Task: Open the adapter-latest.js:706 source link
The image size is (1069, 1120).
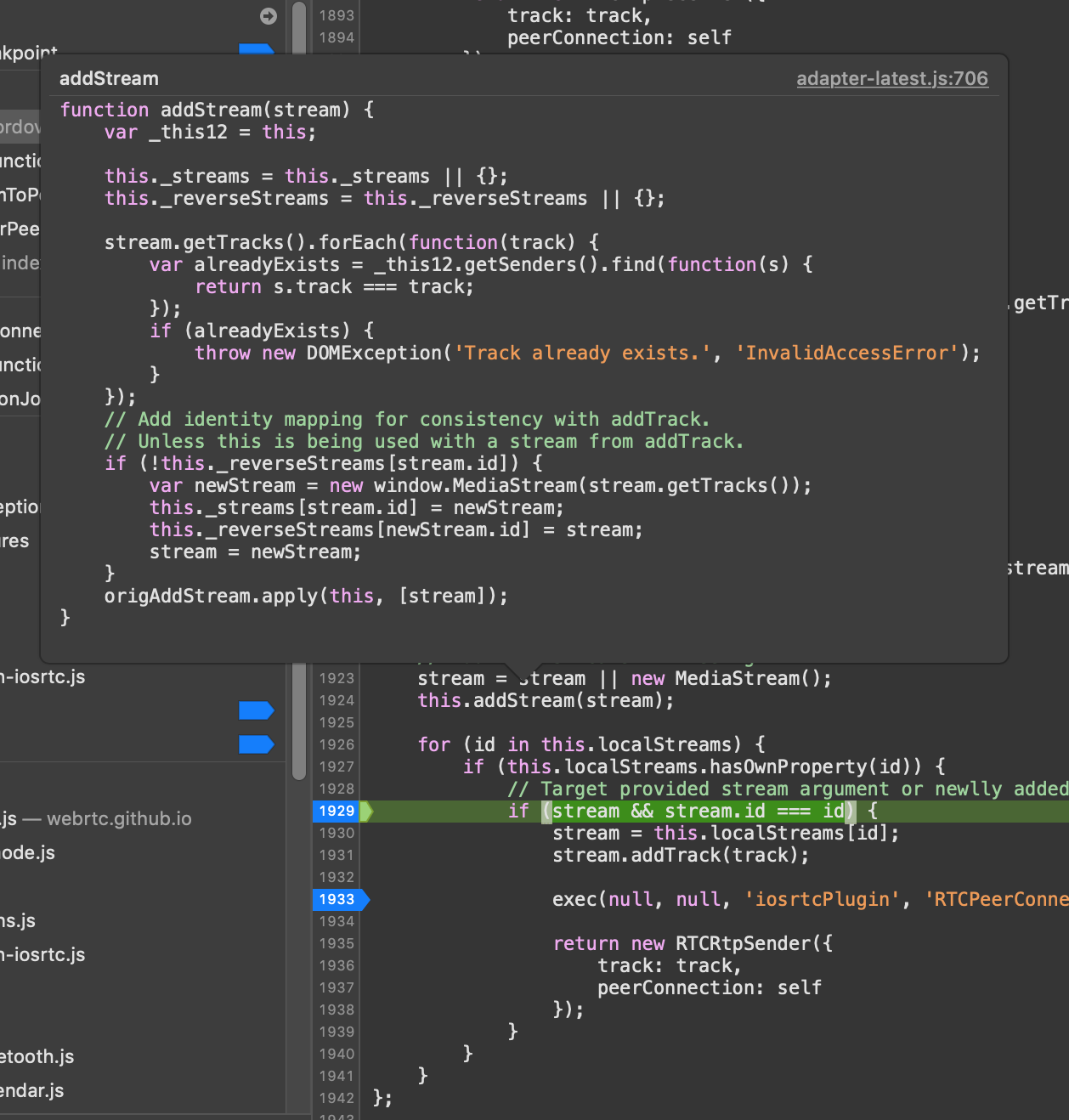Action: click(892, 79)
